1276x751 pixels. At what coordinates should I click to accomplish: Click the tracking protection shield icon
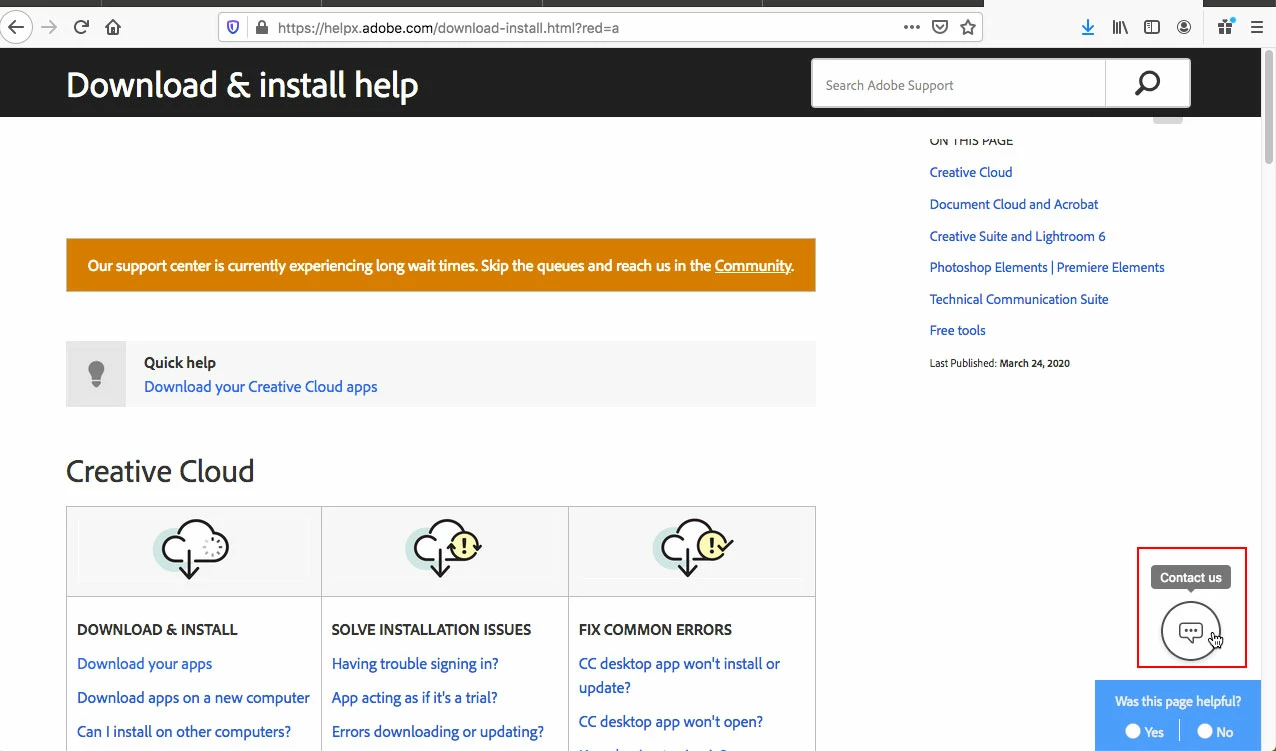[234, 27]
